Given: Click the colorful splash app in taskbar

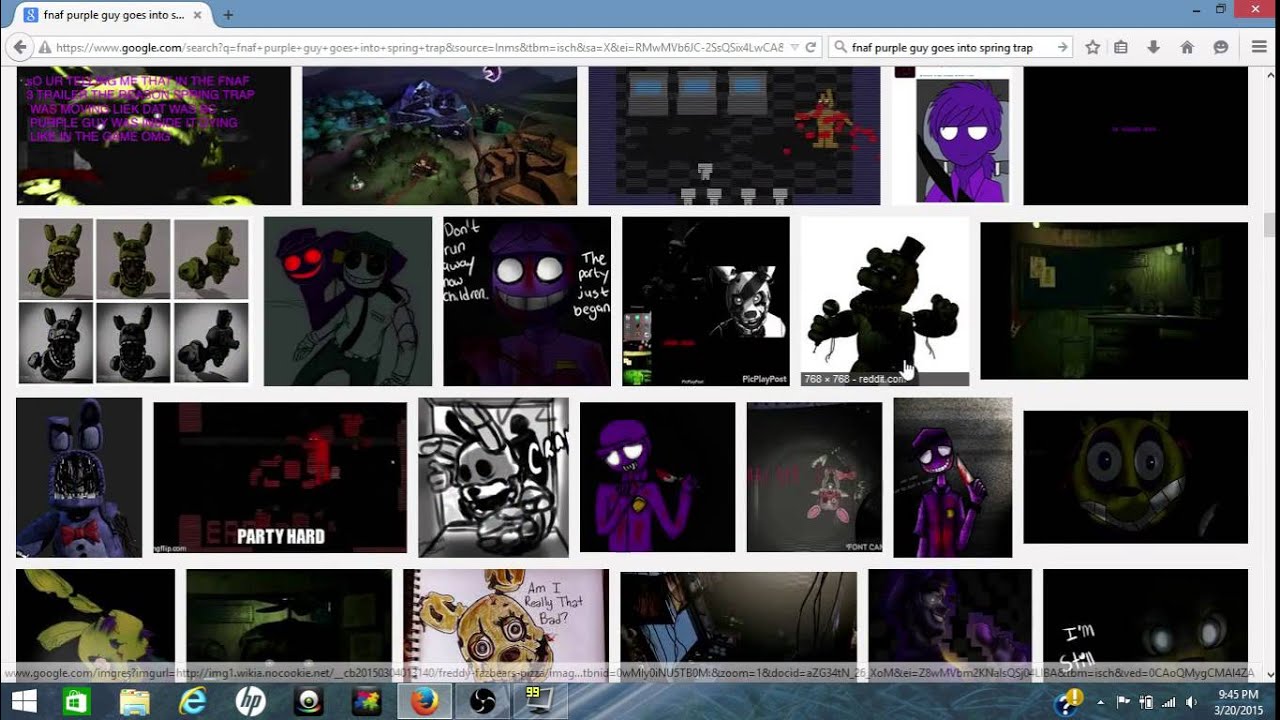Looking at the screenshot, I should click(367, 702).
